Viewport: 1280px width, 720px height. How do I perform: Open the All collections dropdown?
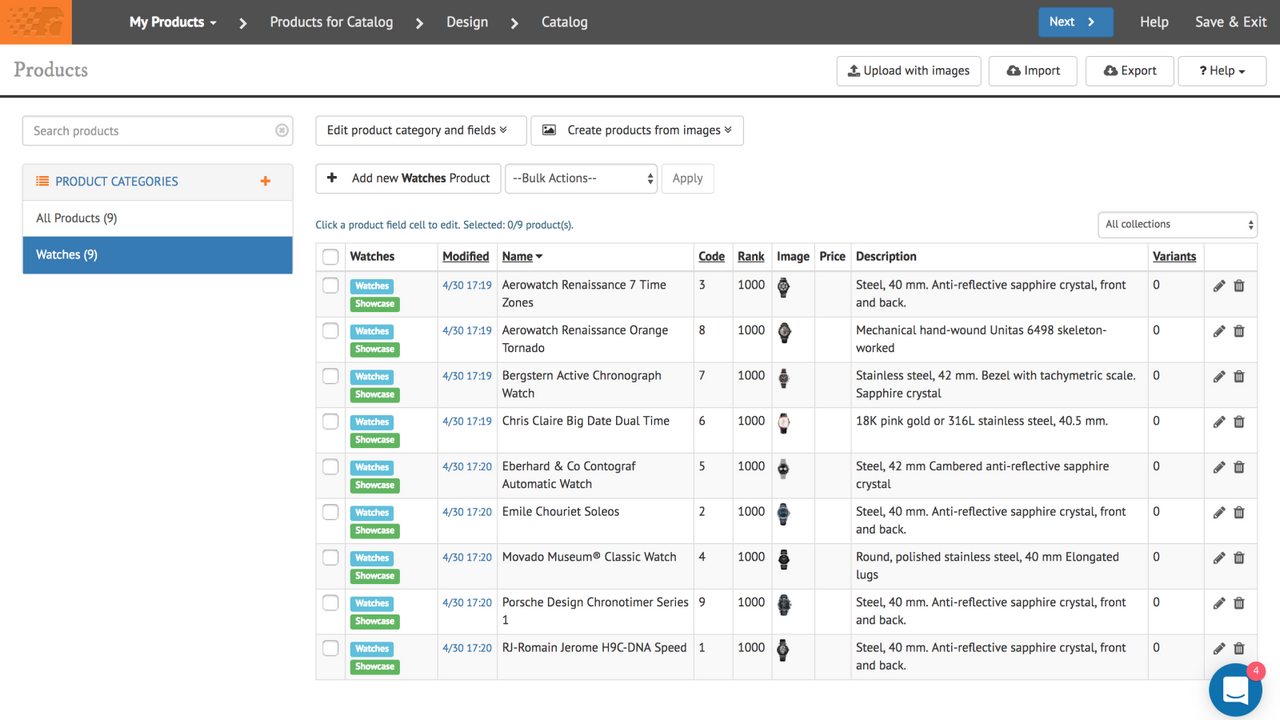click(x=1177, y=224)
